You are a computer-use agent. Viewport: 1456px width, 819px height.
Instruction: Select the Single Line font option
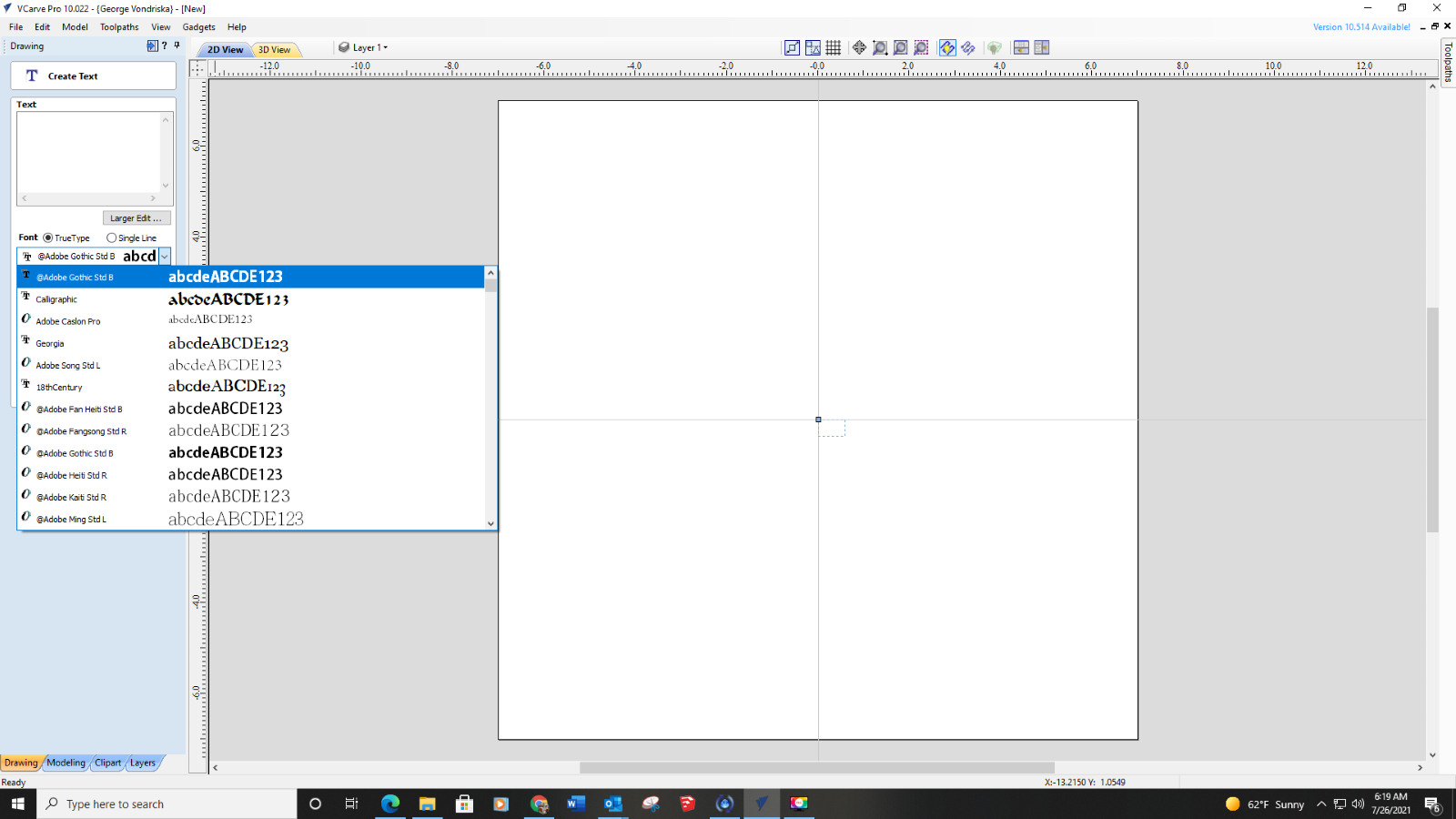(111, 238)
